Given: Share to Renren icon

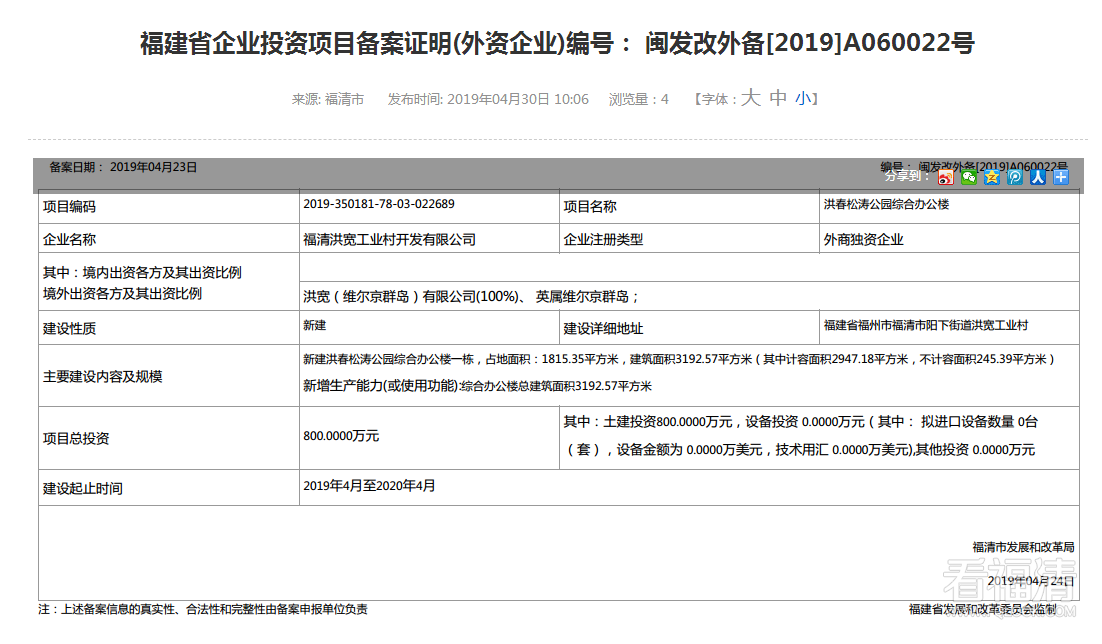Looking at the screenshot, I should (x=1038, y=177).
